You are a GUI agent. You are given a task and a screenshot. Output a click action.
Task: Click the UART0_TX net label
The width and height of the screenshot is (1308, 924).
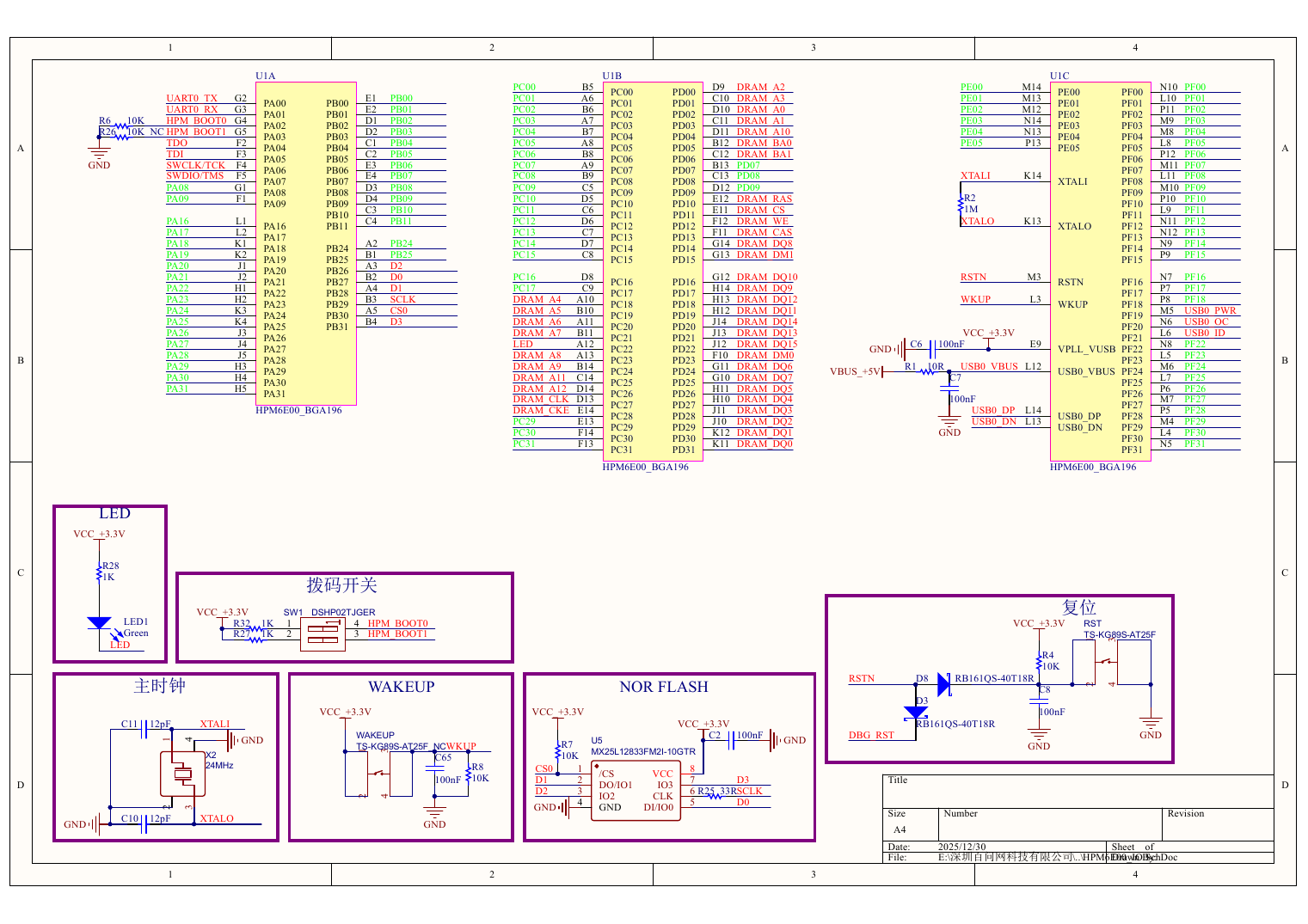192,98
